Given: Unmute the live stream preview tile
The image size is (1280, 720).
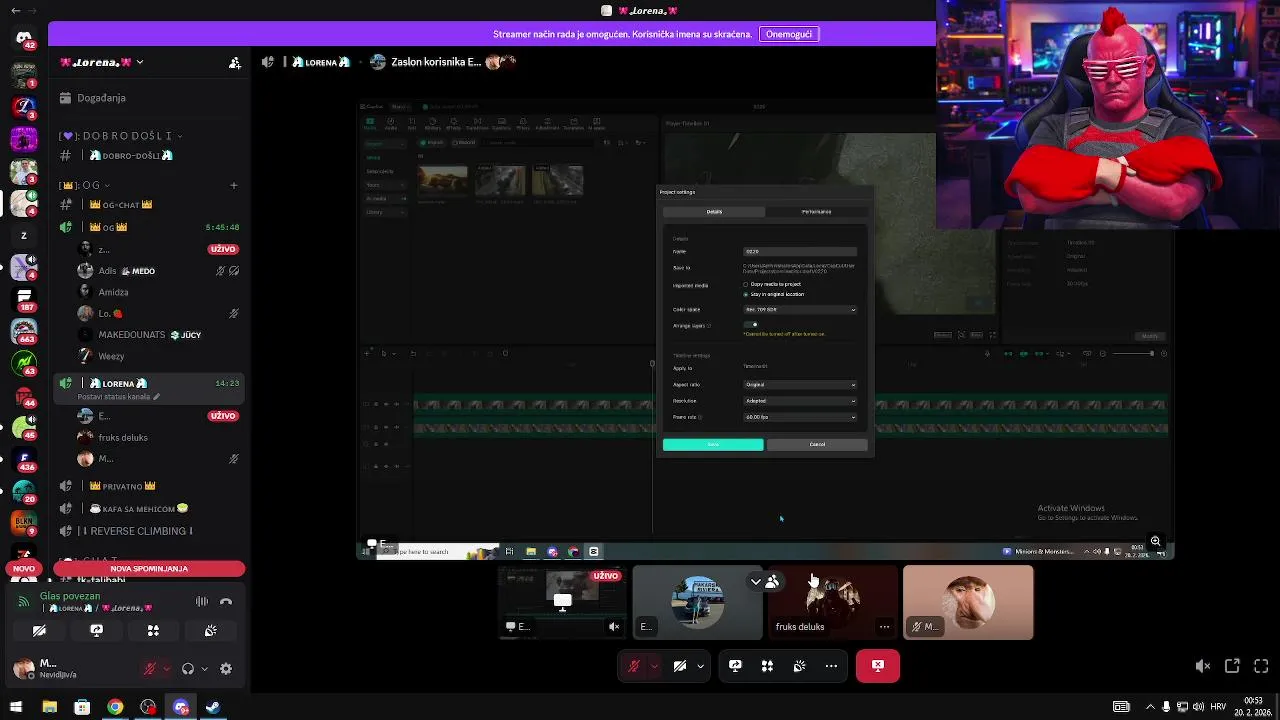Looking at the screenshot, I should coord(614,627).
